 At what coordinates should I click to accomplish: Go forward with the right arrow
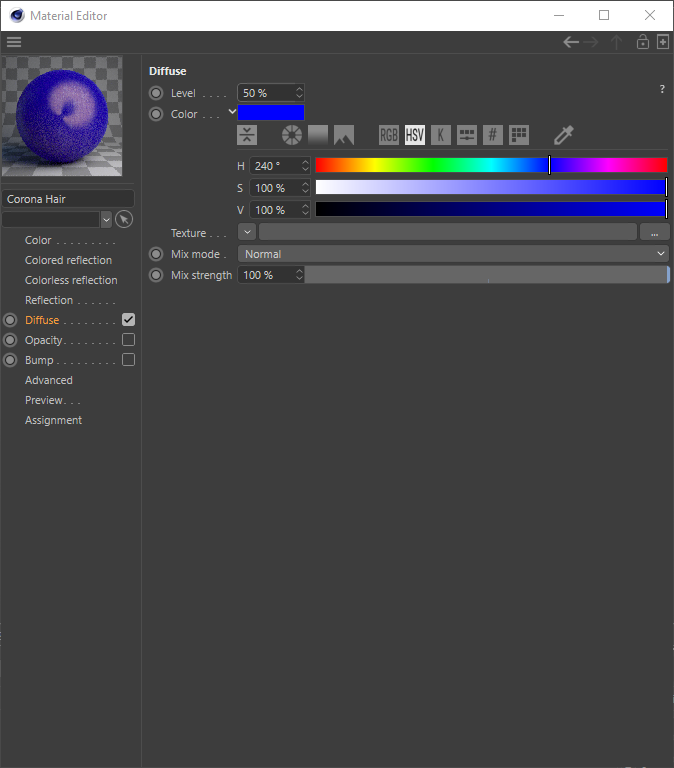coord(591,42)
